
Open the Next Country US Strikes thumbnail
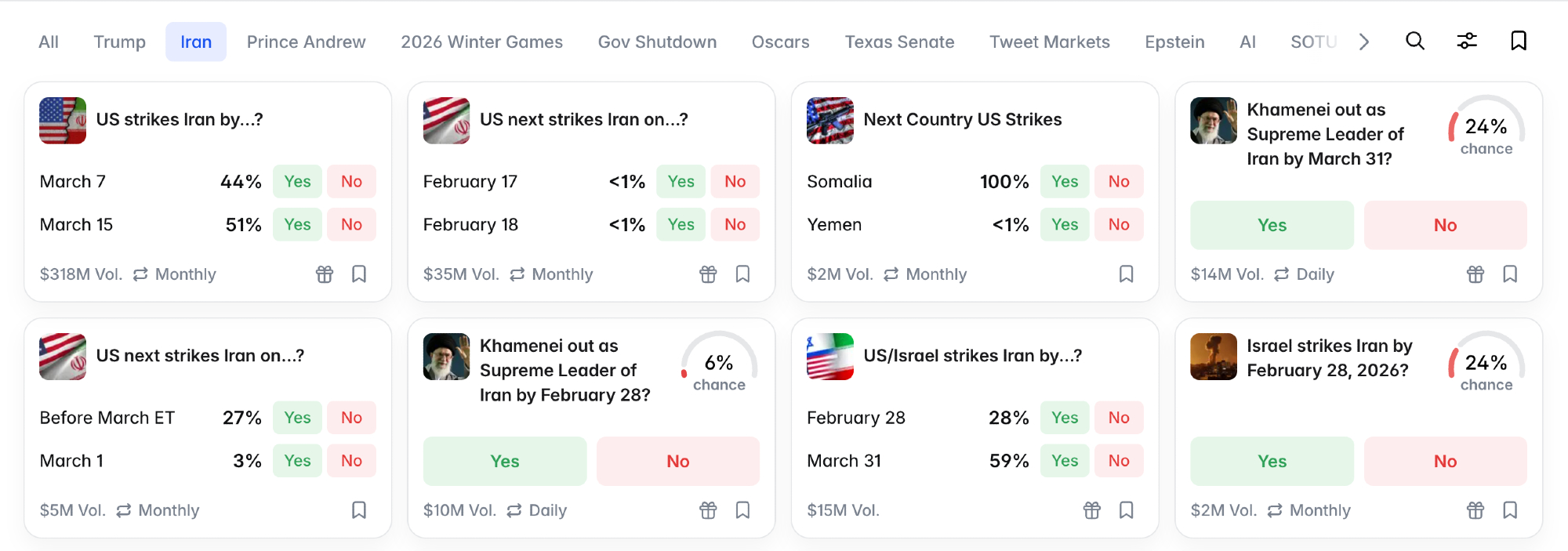830,121
